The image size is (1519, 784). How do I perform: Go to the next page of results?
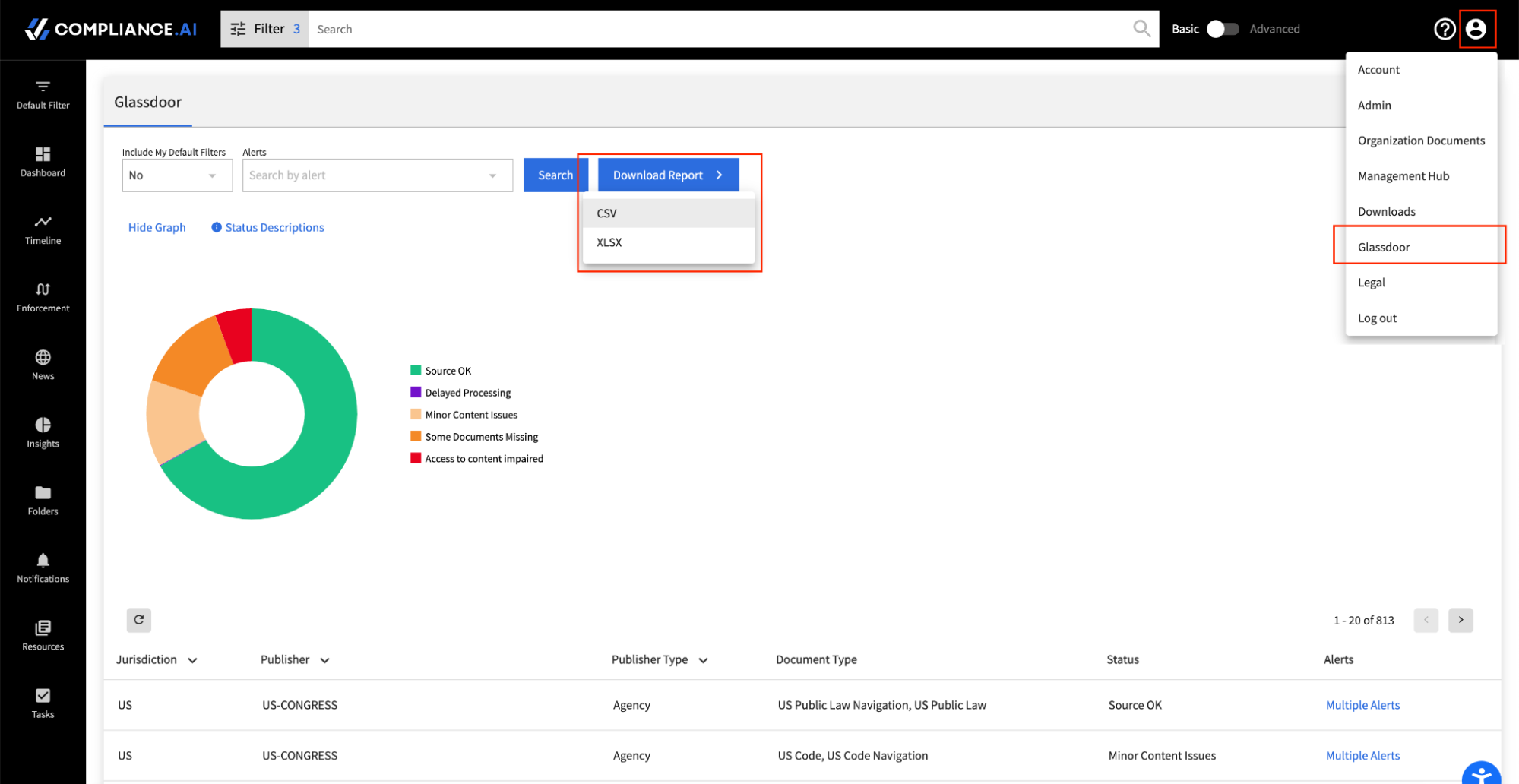point(1460,620)
